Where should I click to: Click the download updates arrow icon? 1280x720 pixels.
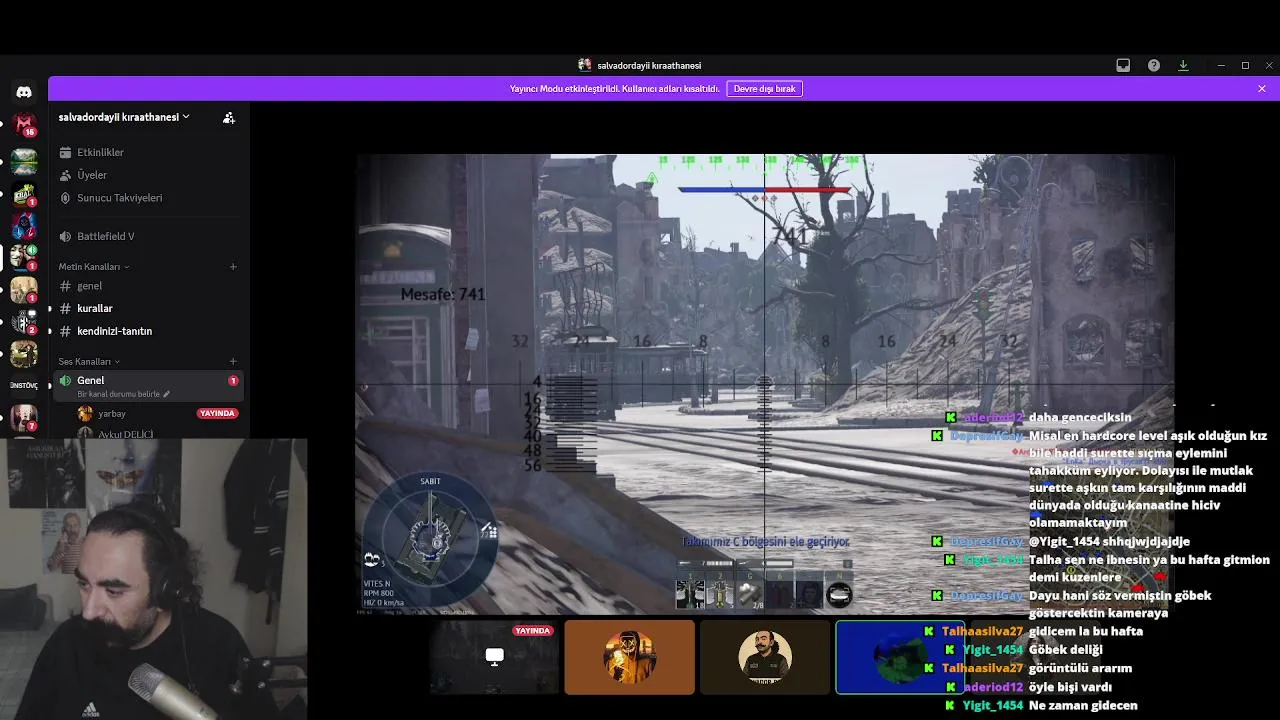click(x=1183, y=65)
